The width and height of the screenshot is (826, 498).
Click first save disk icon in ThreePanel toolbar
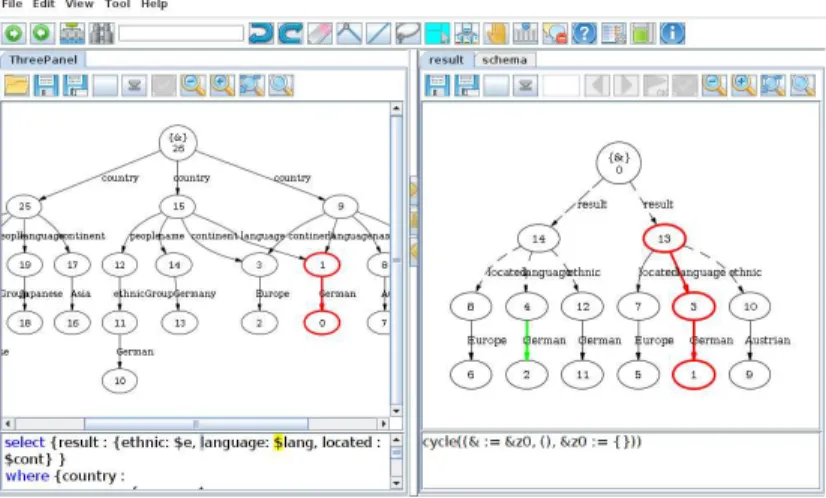46,85
